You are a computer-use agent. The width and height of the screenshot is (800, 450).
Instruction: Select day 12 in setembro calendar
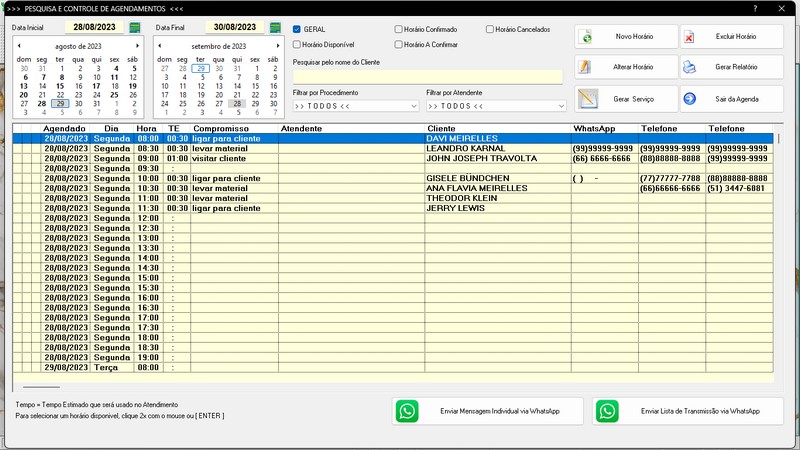(x=201, y=86)
